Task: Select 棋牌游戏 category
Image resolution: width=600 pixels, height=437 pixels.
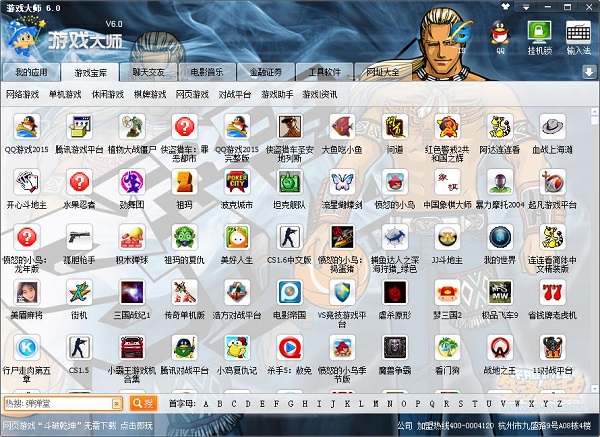Action: (x=150, y=94)
